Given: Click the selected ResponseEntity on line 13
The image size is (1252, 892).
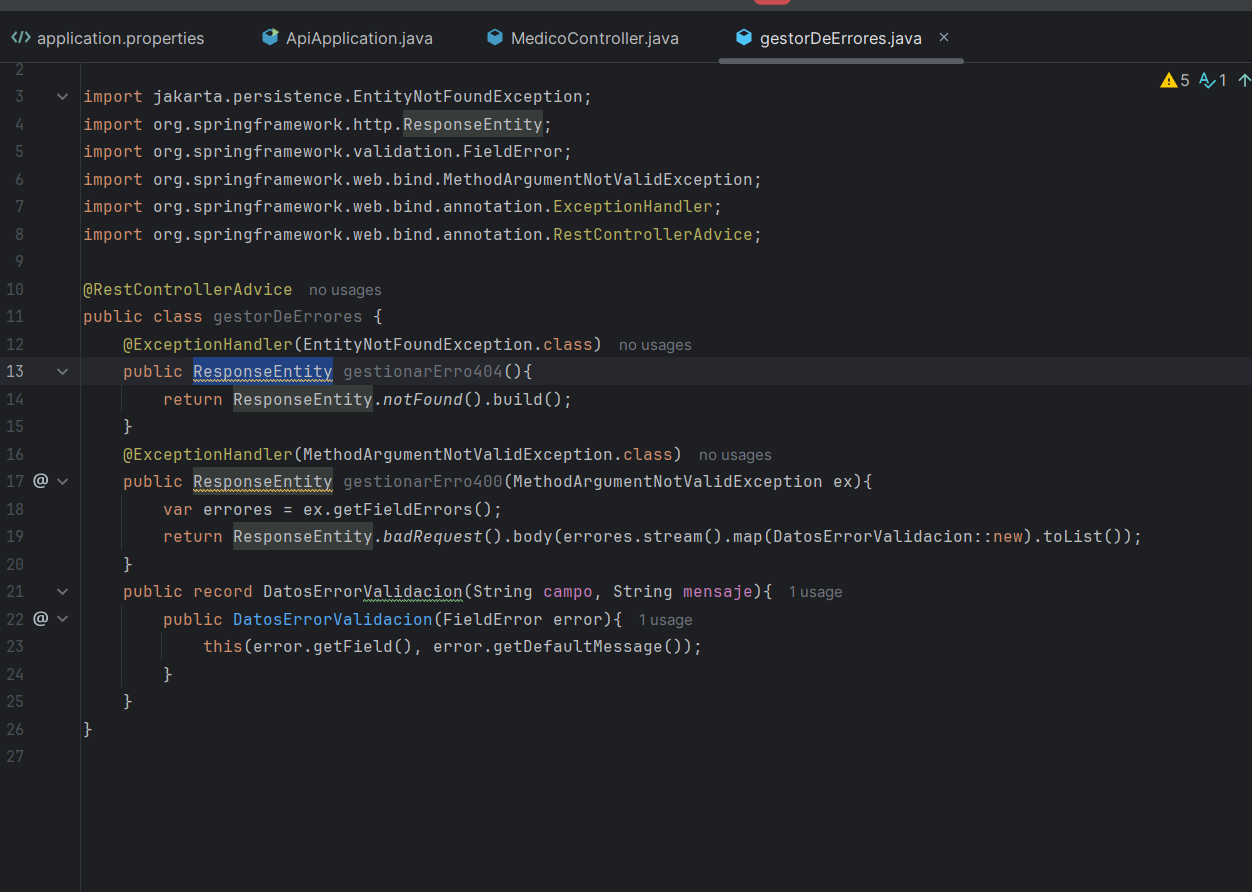Looking at the screenshot, I should (x=263, y=372).
